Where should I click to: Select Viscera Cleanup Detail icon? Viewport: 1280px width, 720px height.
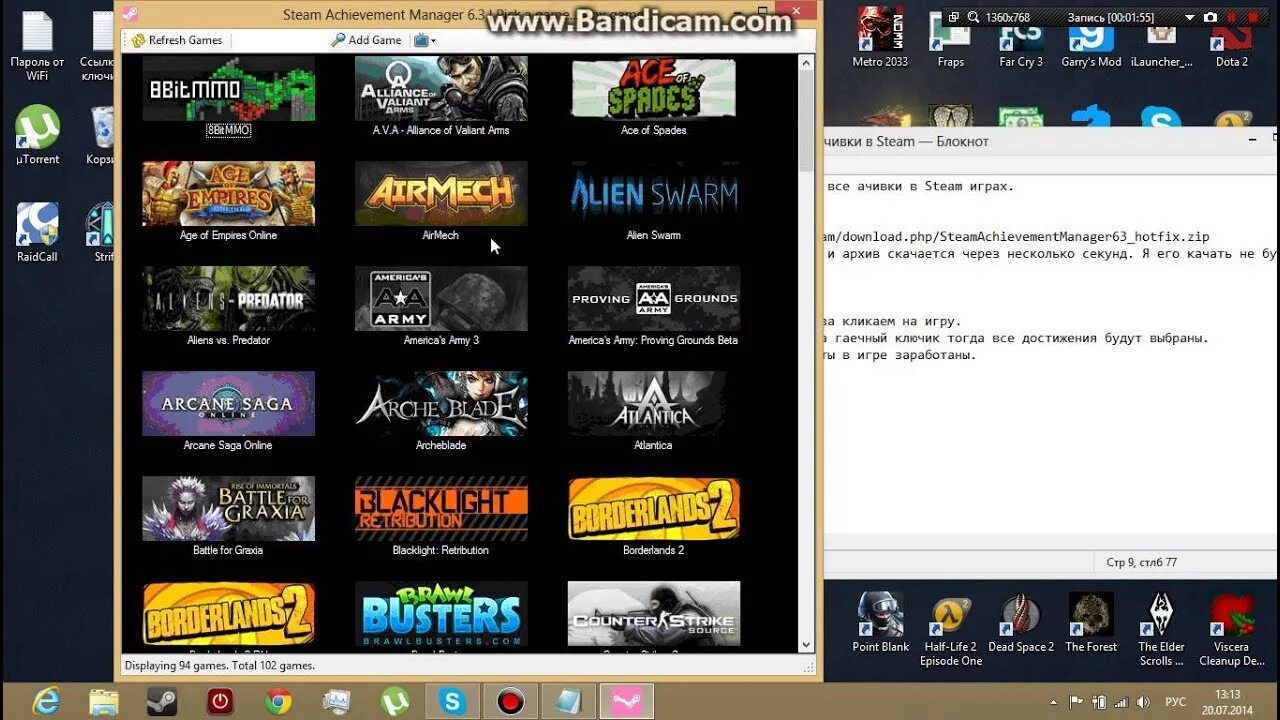pos(1232,629)
